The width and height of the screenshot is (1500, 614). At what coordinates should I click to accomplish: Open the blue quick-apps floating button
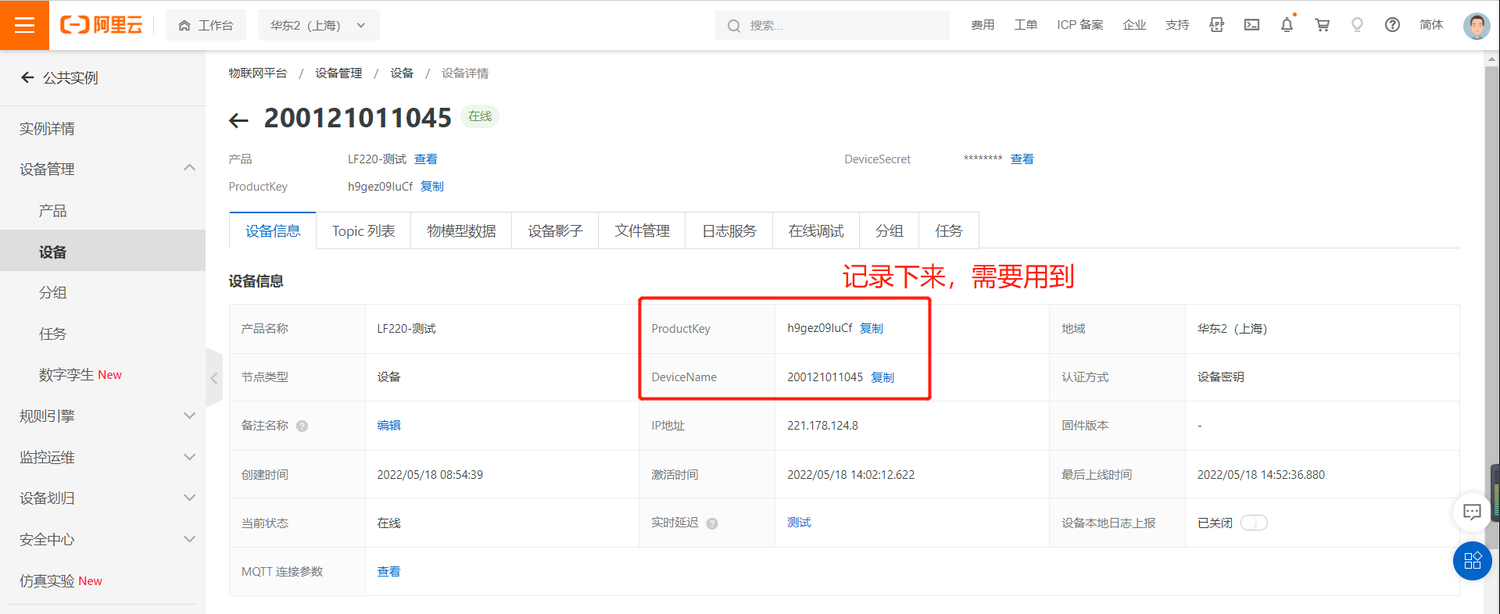pos(1472,560)
